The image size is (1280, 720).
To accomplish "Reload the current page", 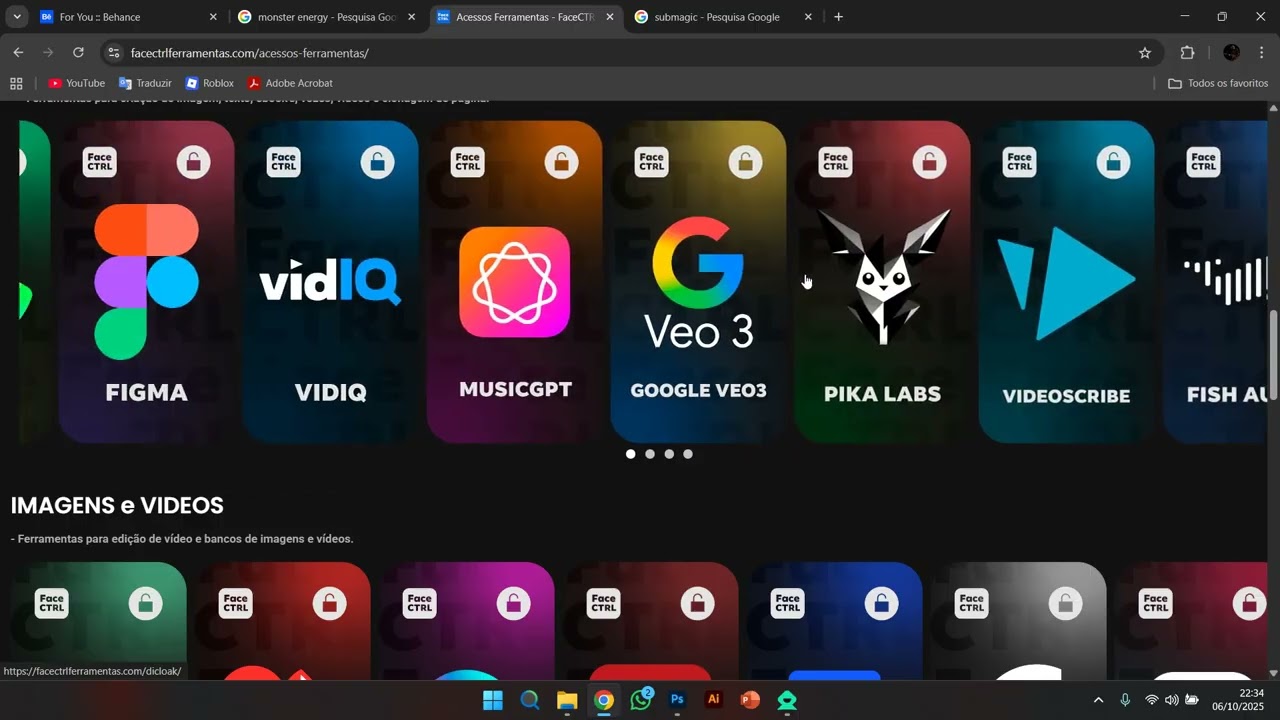I will tap(78, 53).
